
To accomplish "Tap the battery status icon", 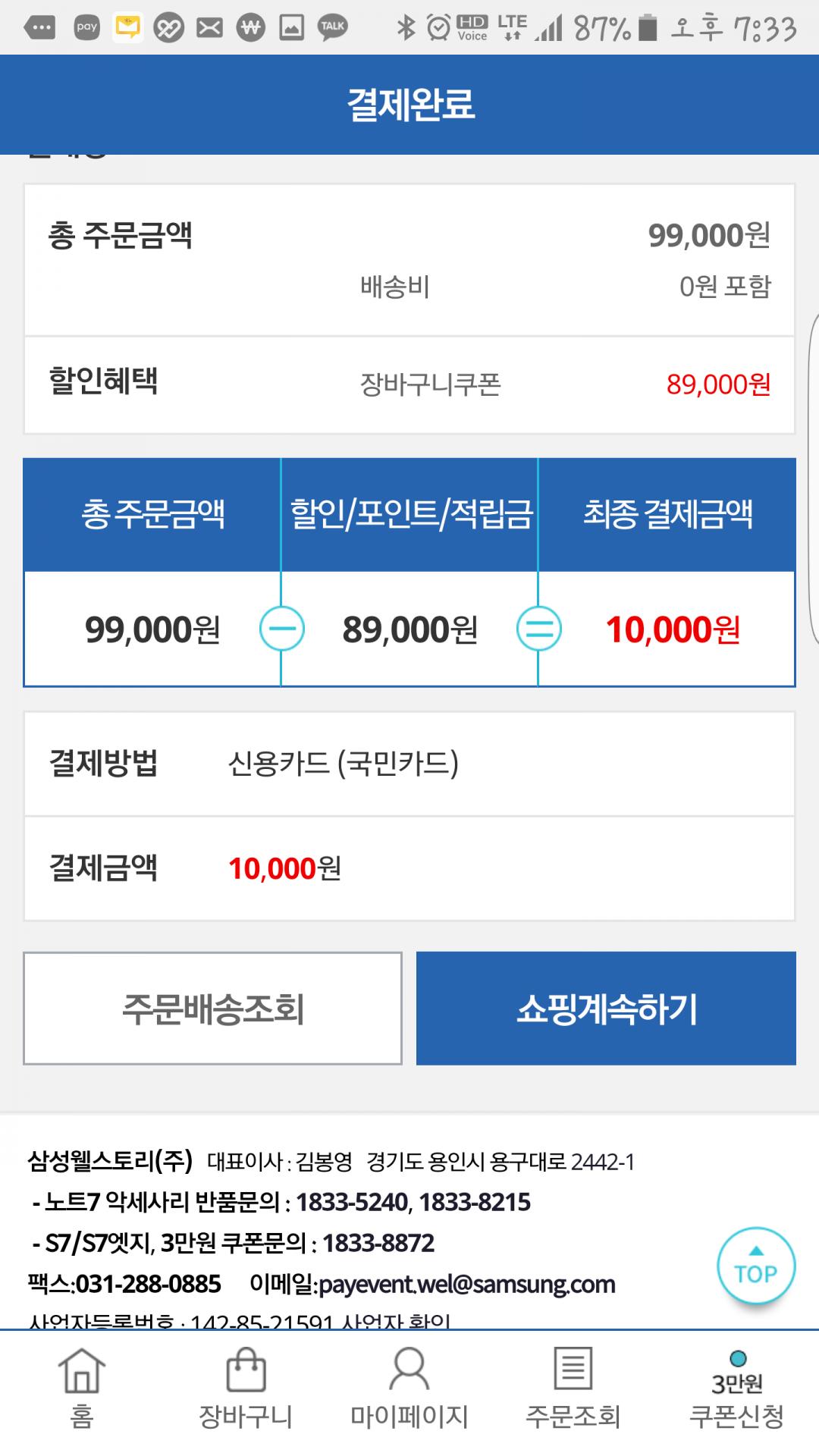I will tap(647, 28).
